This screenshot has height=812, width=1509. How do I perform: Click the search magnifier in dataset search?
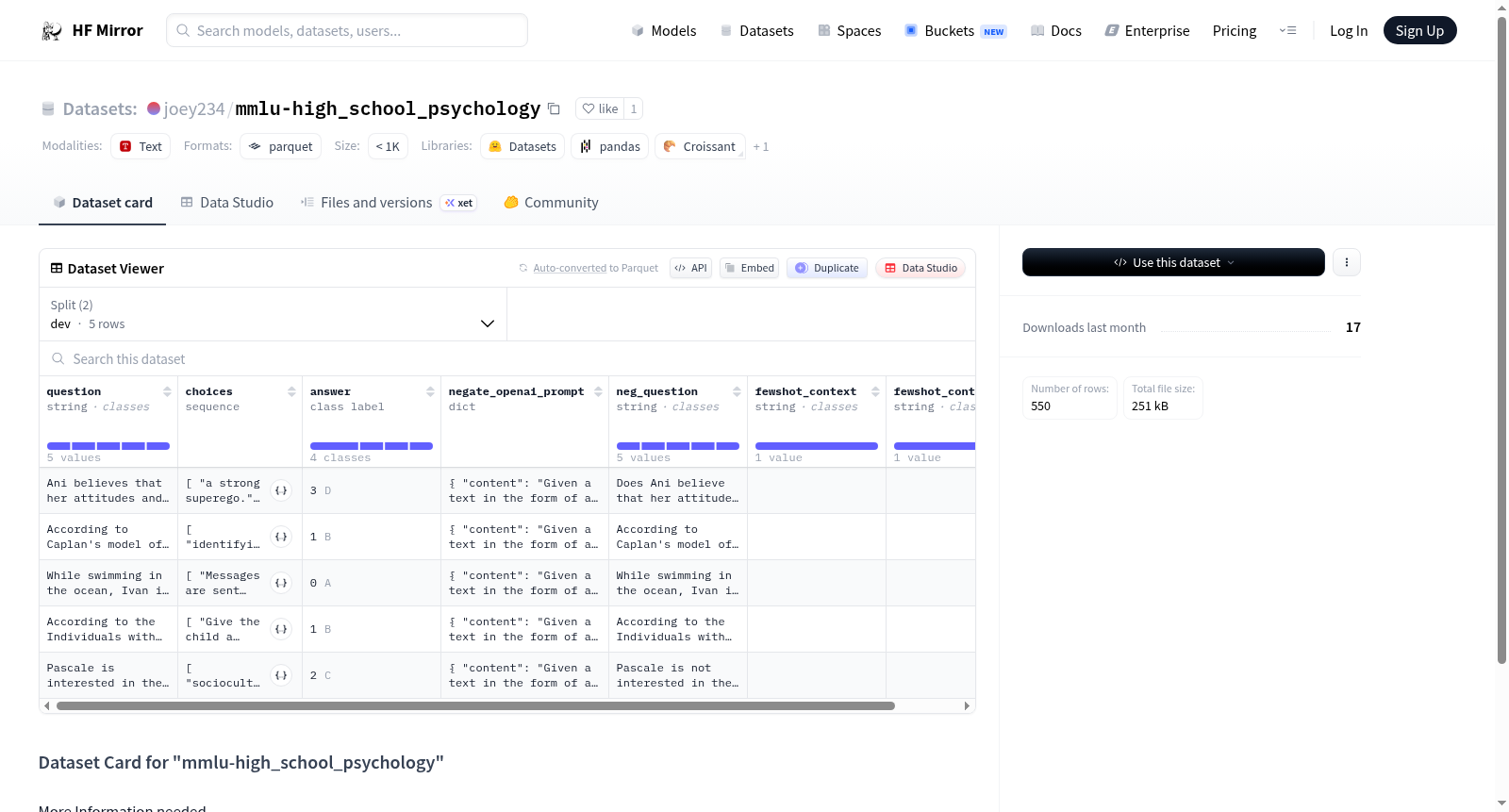pyautogui.click(x=58, y=359)
